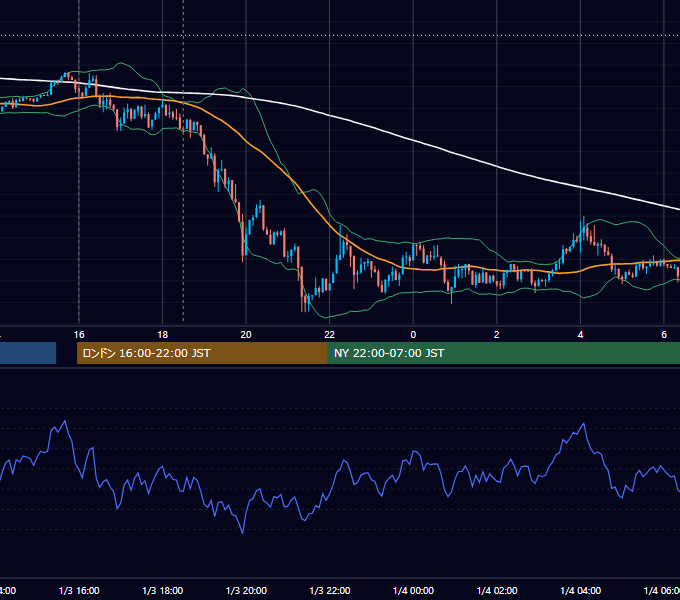Image resolution: width=680 pixels, height=600 pixels.
Task: Click the 2 hour label on the upper axis
Action: (x=497, y=334)
